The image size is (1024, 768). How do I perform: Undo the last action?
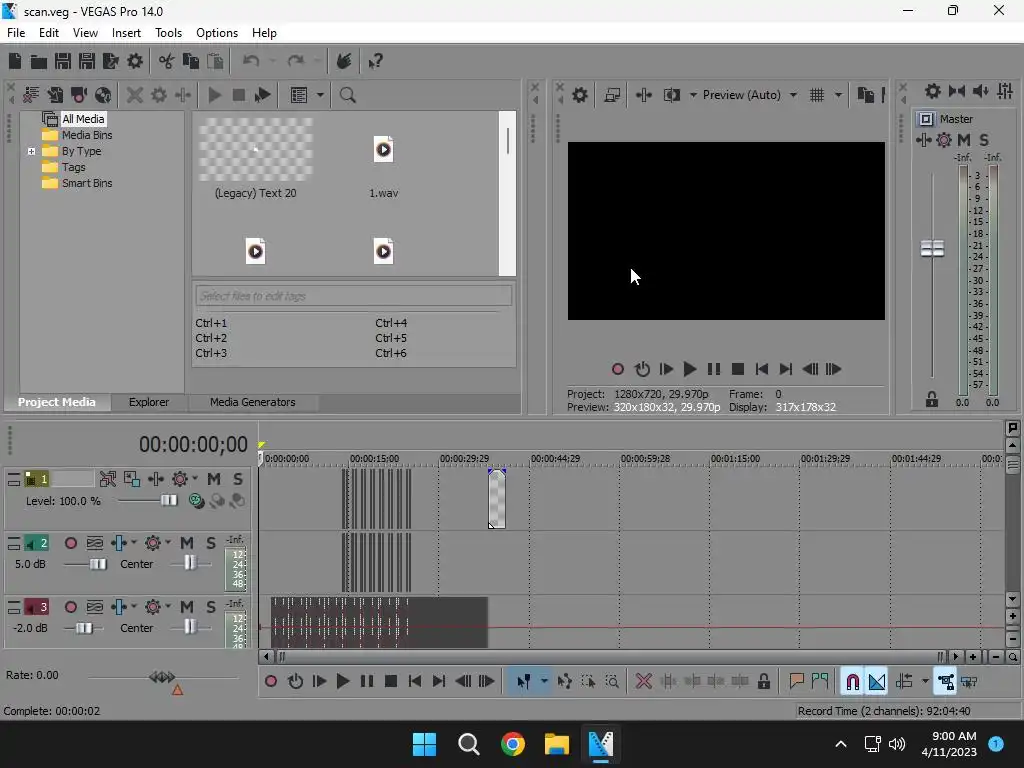point(251,61)
